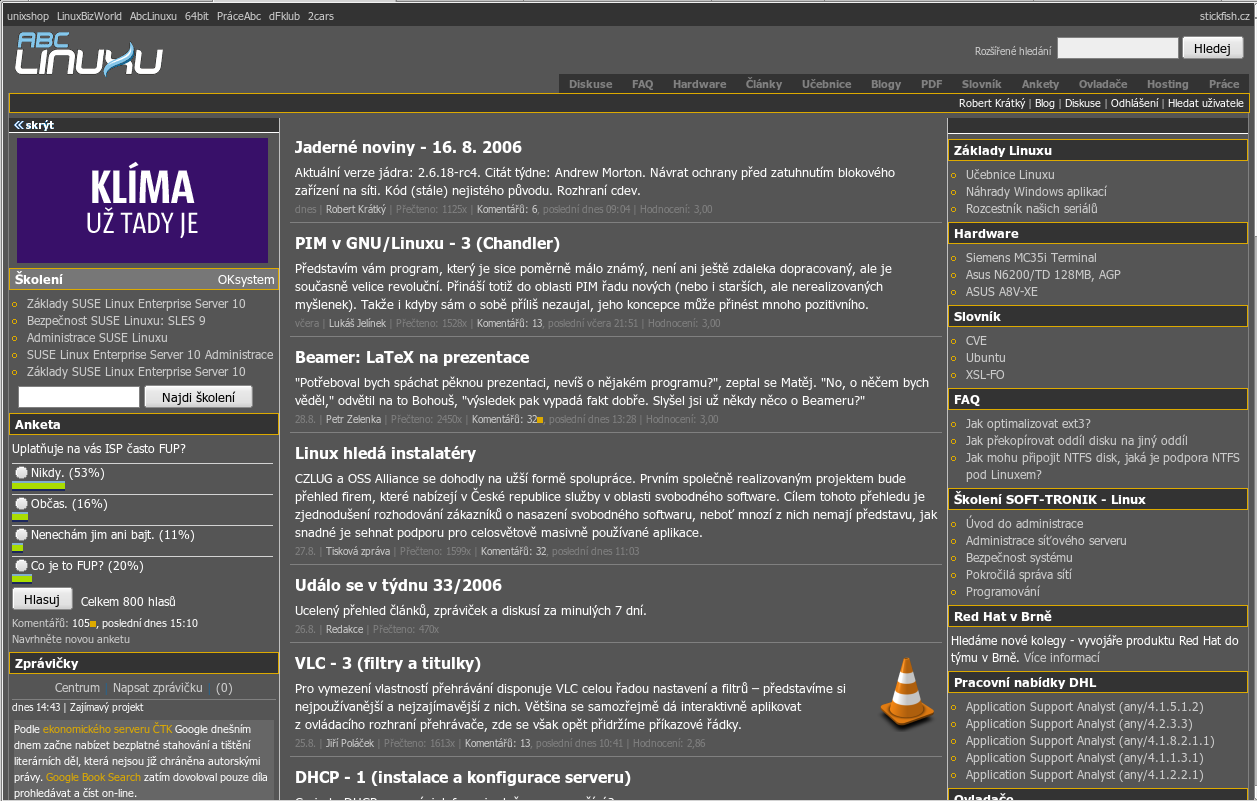Focus the Rozšířené hledání search field
Viewport: 1257px width, 801px height.
click(x=1117, y=48)
